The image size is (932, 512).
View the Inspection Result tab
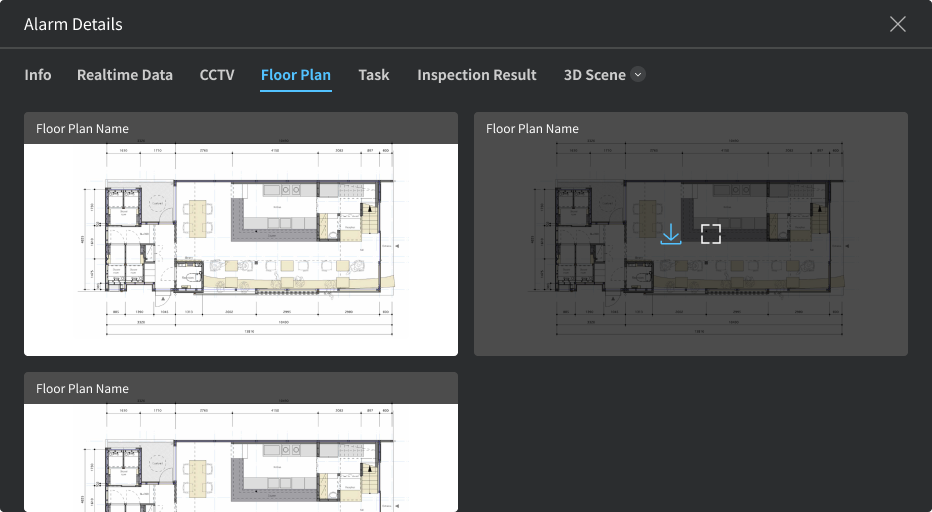point(477,75)
